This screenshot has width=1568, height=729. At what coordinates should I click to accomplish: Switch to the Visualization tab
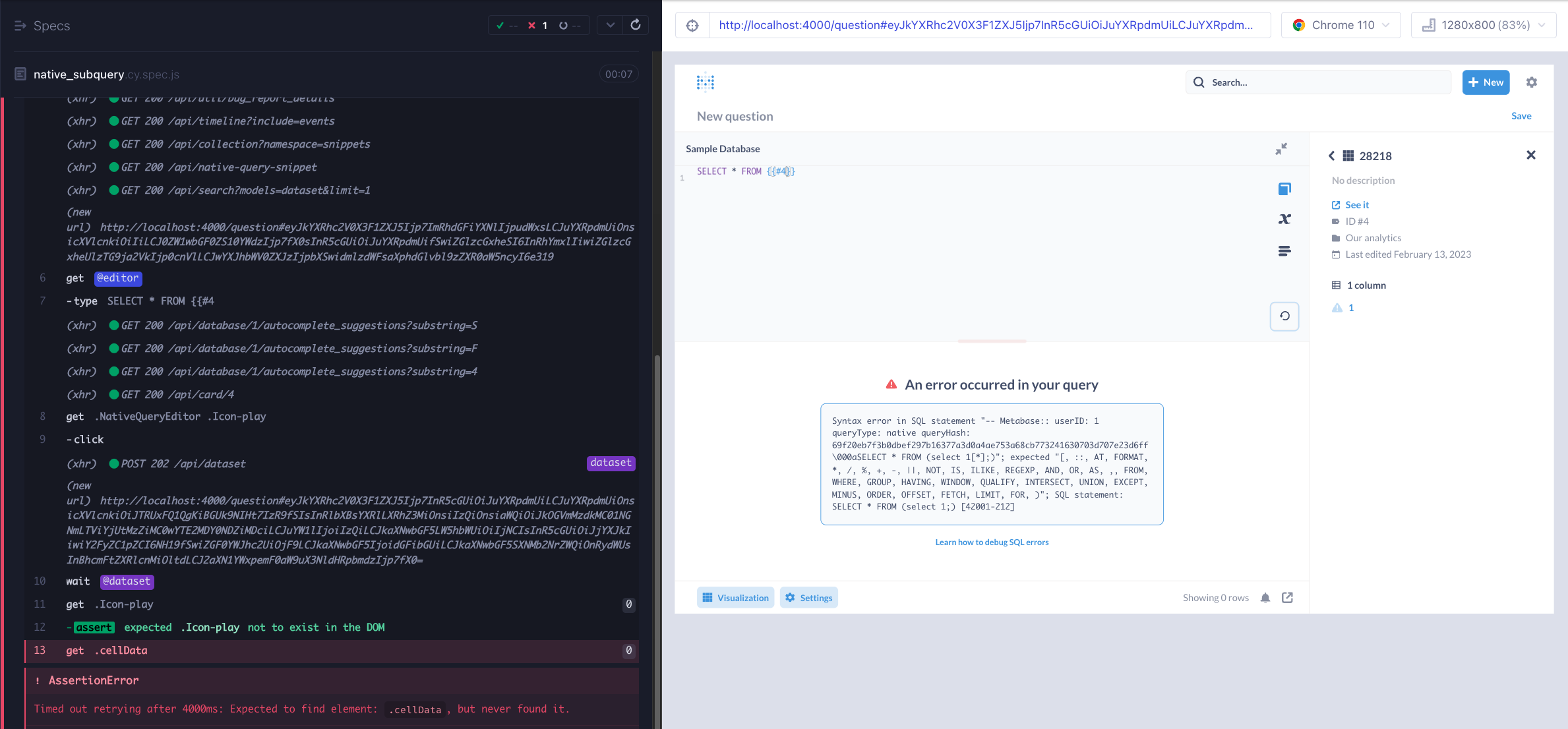pyautogui.click(x=735, y=598)
